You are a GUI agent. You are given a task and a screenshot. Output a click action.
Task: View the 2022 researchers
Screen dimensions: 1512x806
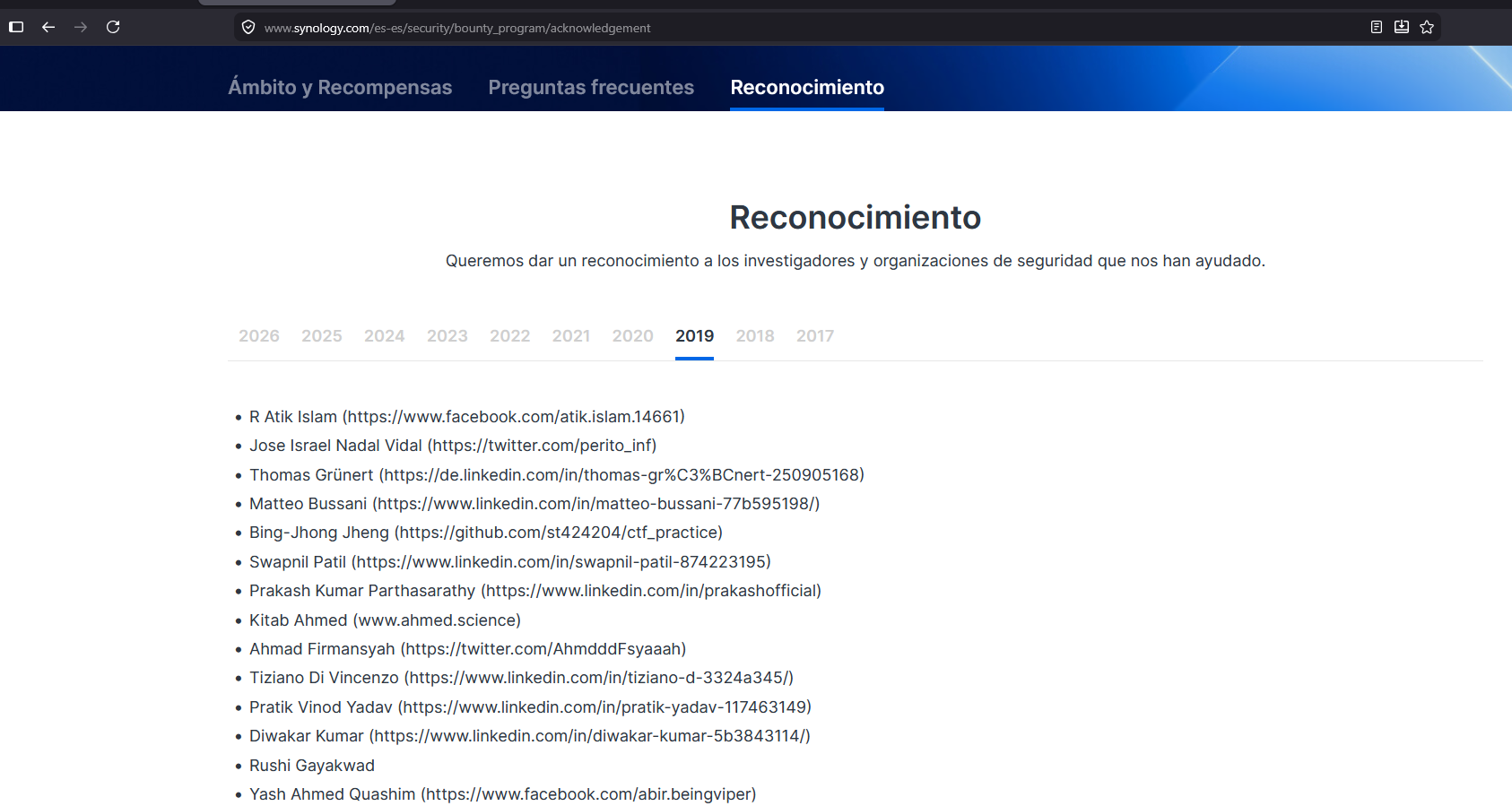pyautogui.click(x=510, y=335)
